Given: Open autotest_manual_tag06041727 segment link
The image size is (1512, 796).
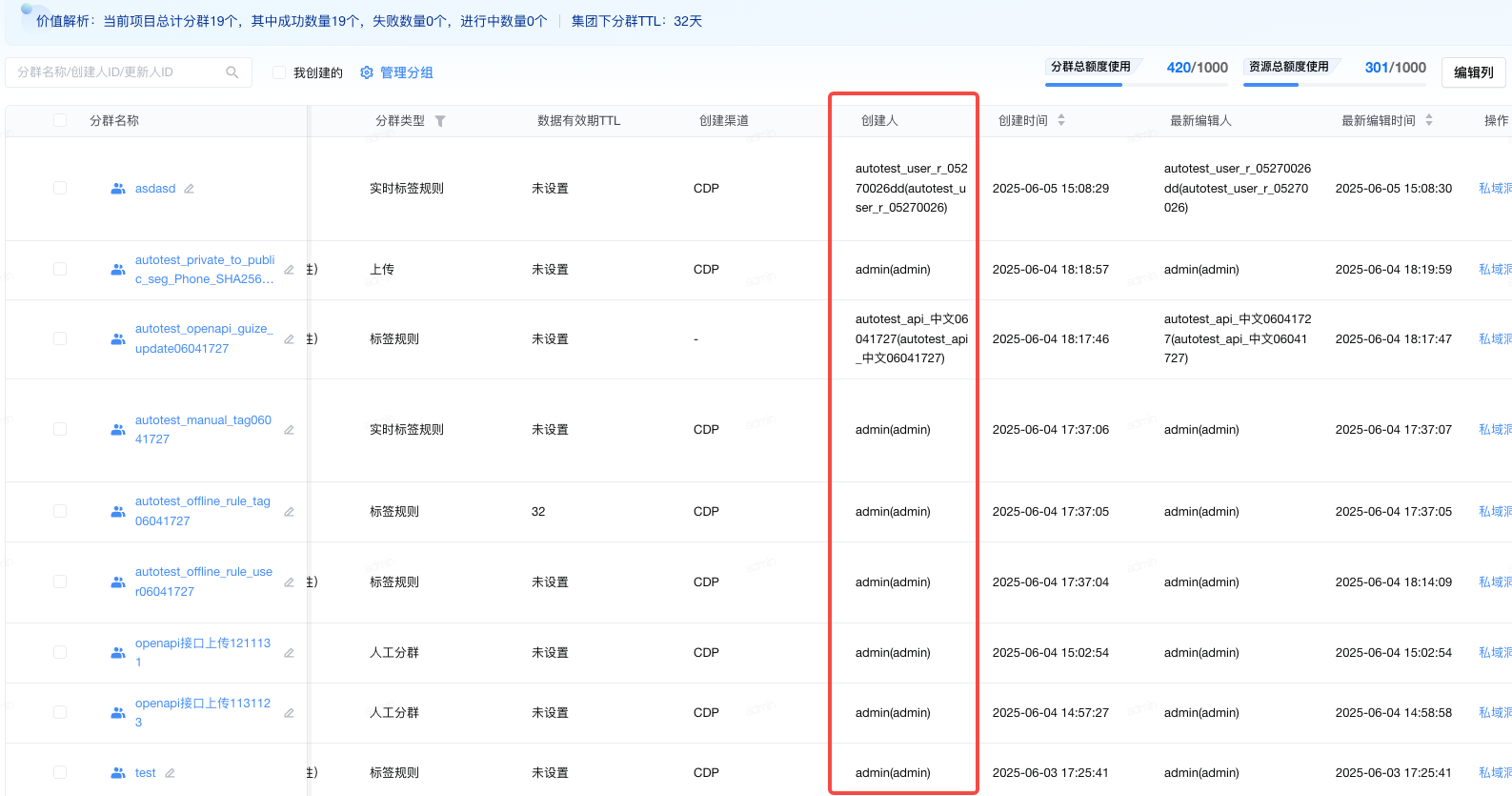Looking at the screenshot, I should 203,430.
